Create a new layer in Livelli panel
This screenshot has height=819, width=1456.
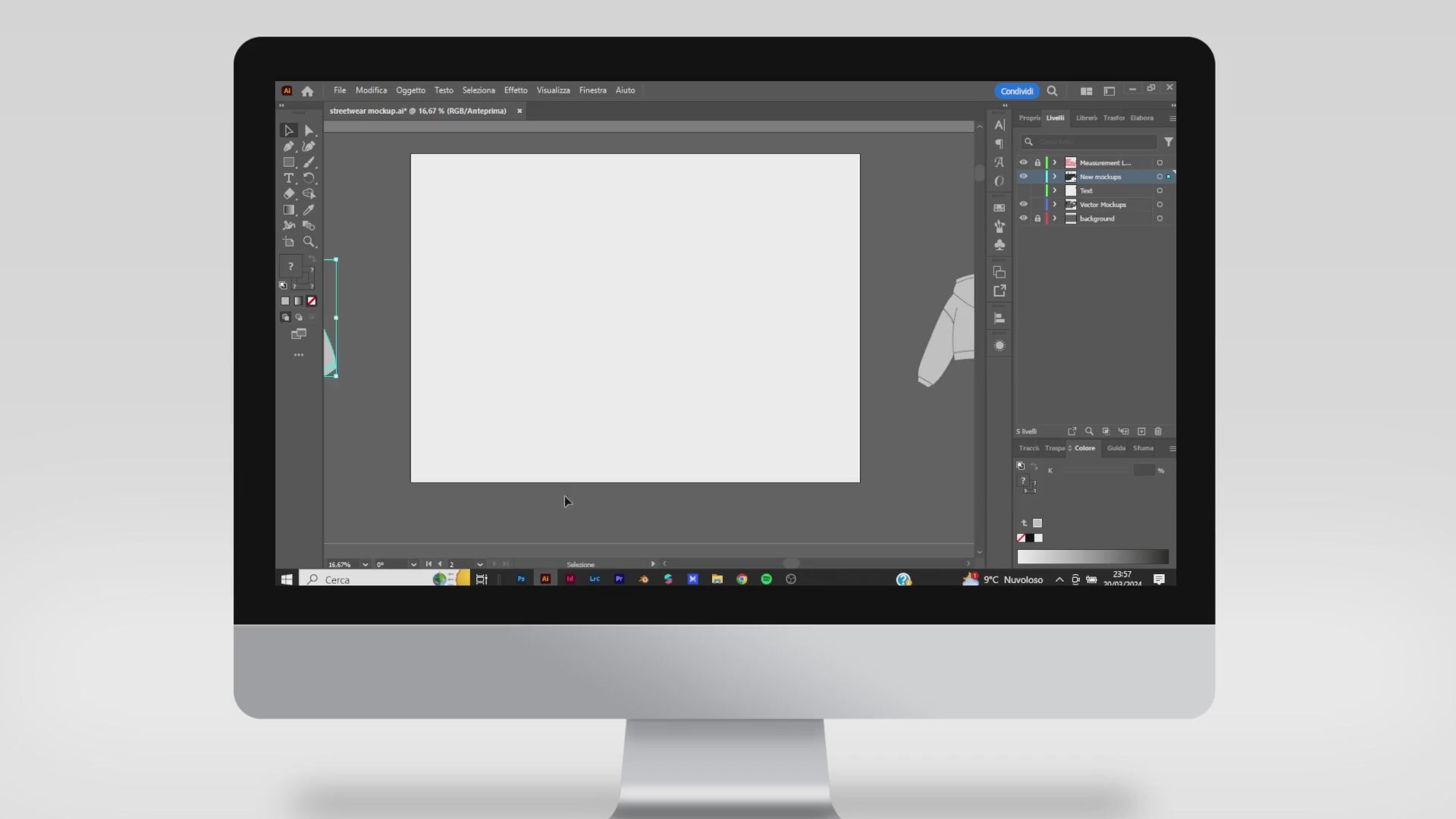(x=1141, y=431)
